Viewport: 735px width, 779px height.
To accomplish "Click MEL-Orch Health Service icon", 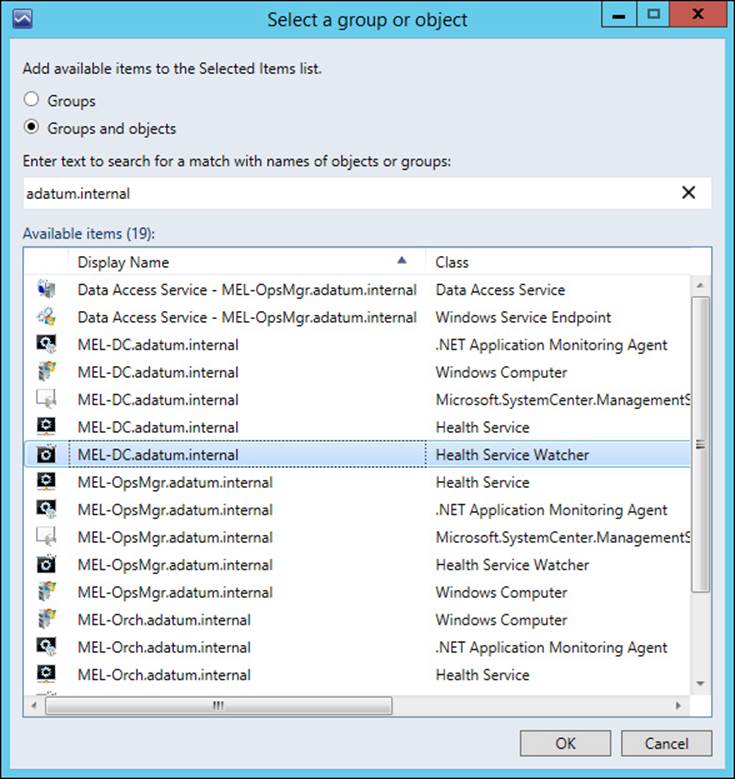I will pyautogui.click(x=46, y=674).
